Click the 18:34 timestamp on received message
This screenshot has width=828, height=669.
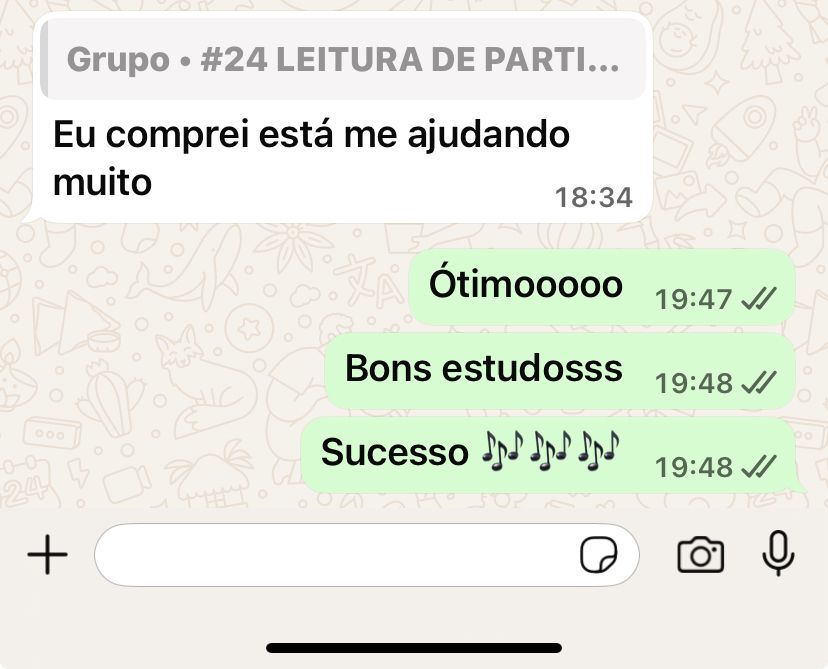594,197
